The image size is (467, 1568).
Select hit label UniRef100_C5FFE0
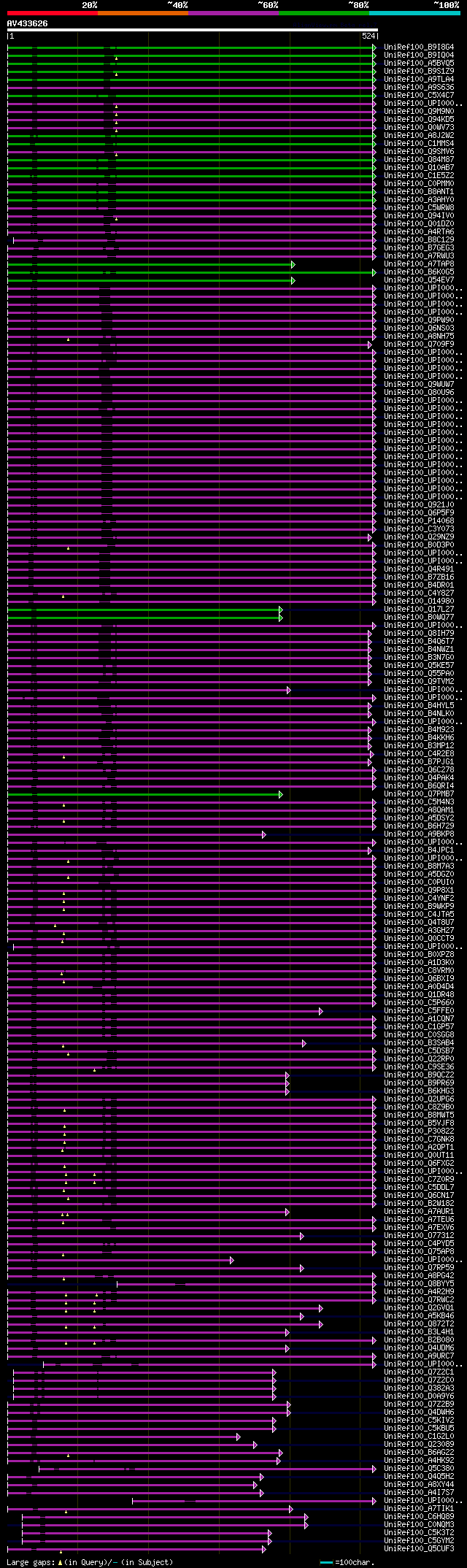pyautogui.click(x=419, y=1010)
